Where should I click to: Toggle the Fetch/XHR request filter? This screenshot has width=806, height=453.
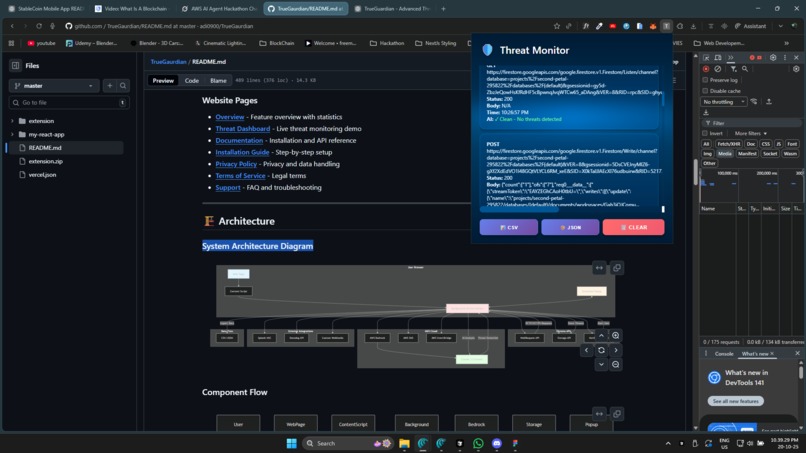(728, 144)
